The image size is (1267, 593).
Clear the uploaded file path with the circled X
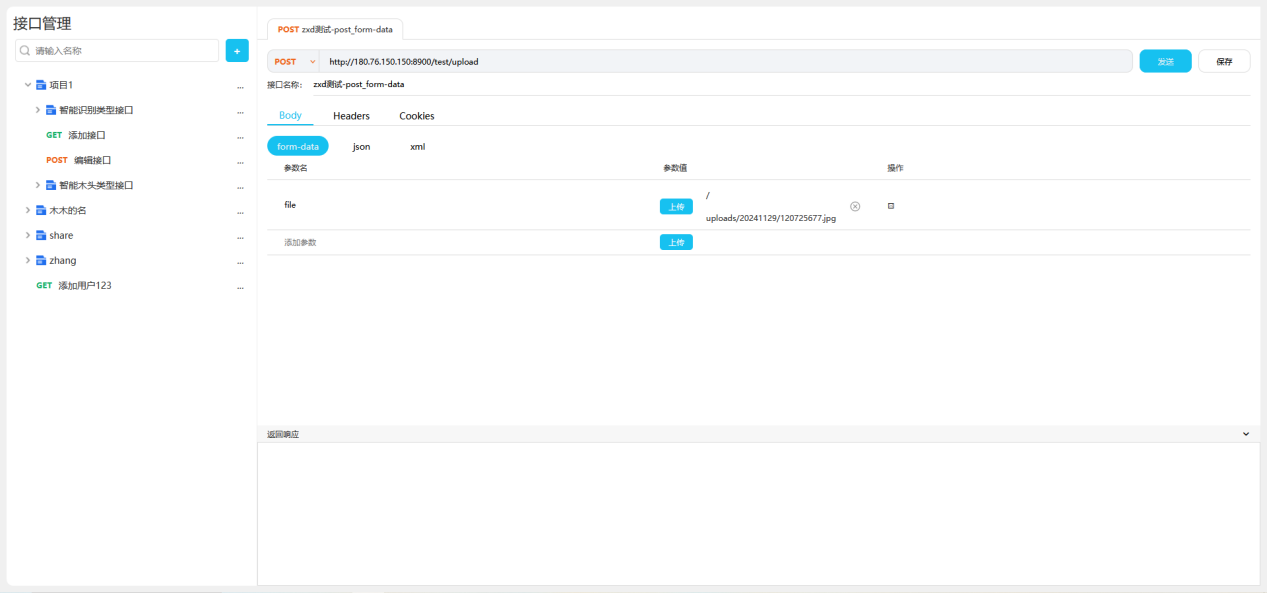coord(855,206)
